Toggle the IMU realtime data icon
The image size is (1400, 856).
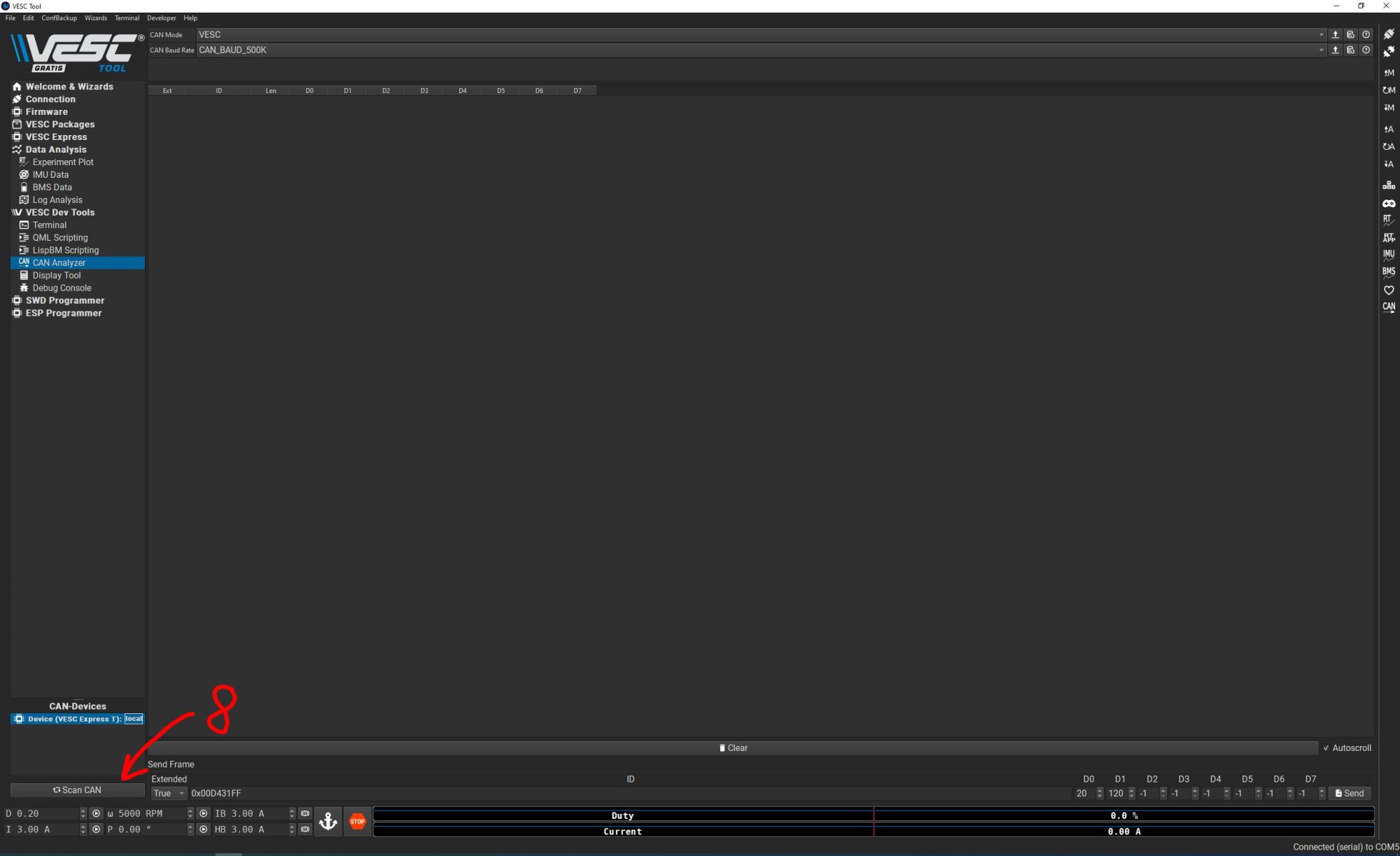(x=1389, y=255)
